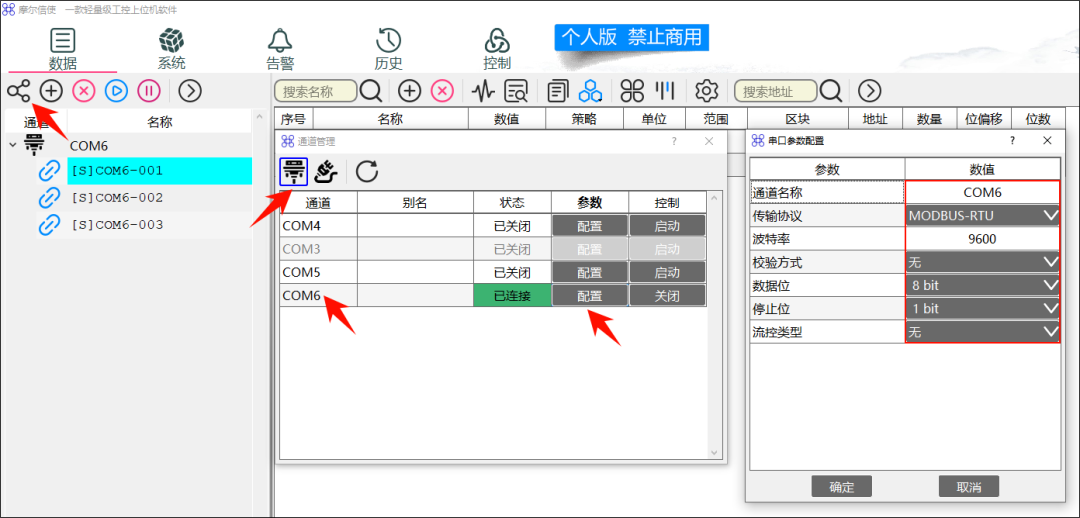Select device [S]COM6-003
Viewport: 1080px width, 518px height.
coord(159,225)
